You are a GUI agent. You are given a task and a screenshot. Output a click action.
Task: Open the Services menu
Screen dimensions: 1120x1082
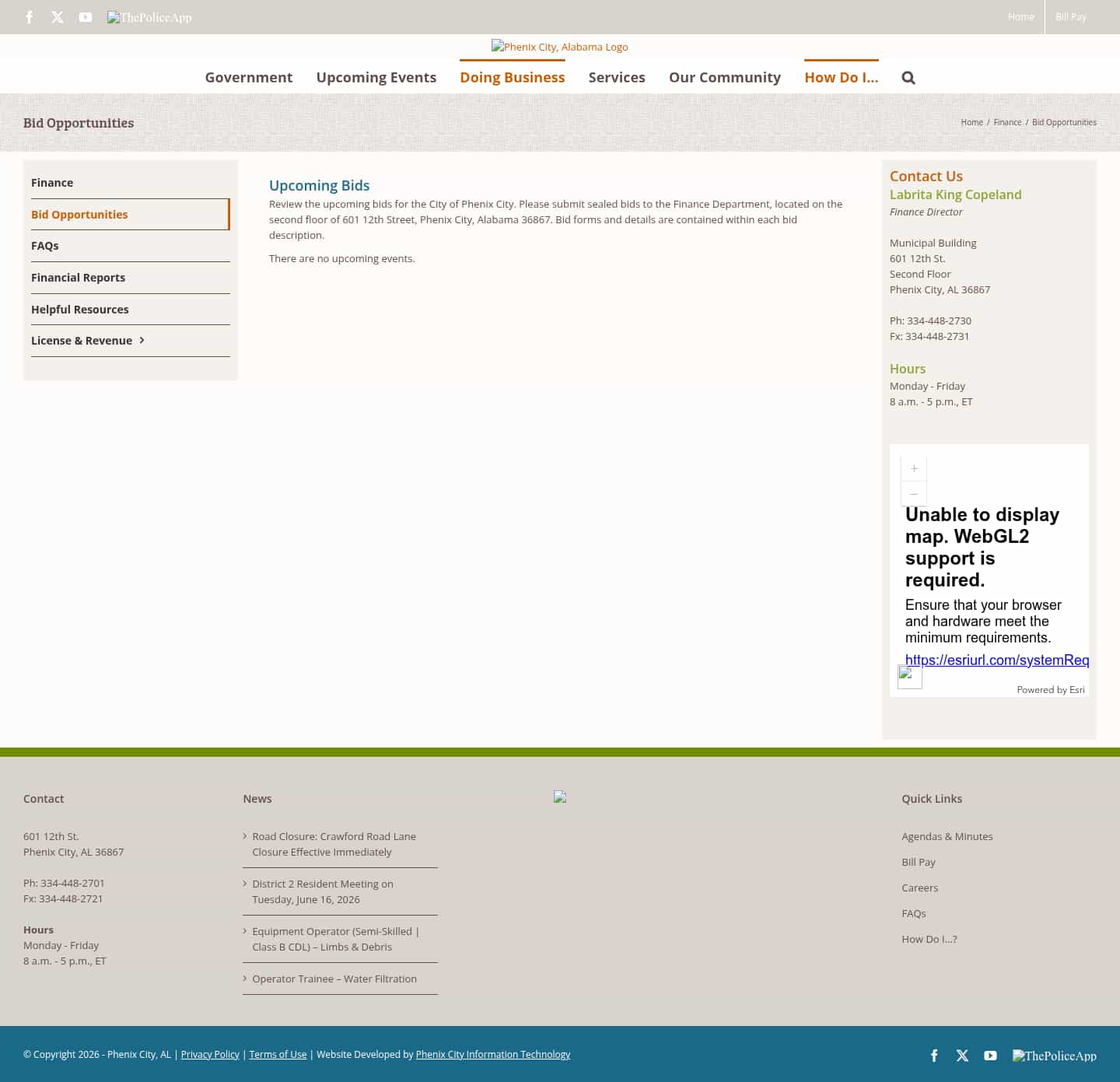617,78
